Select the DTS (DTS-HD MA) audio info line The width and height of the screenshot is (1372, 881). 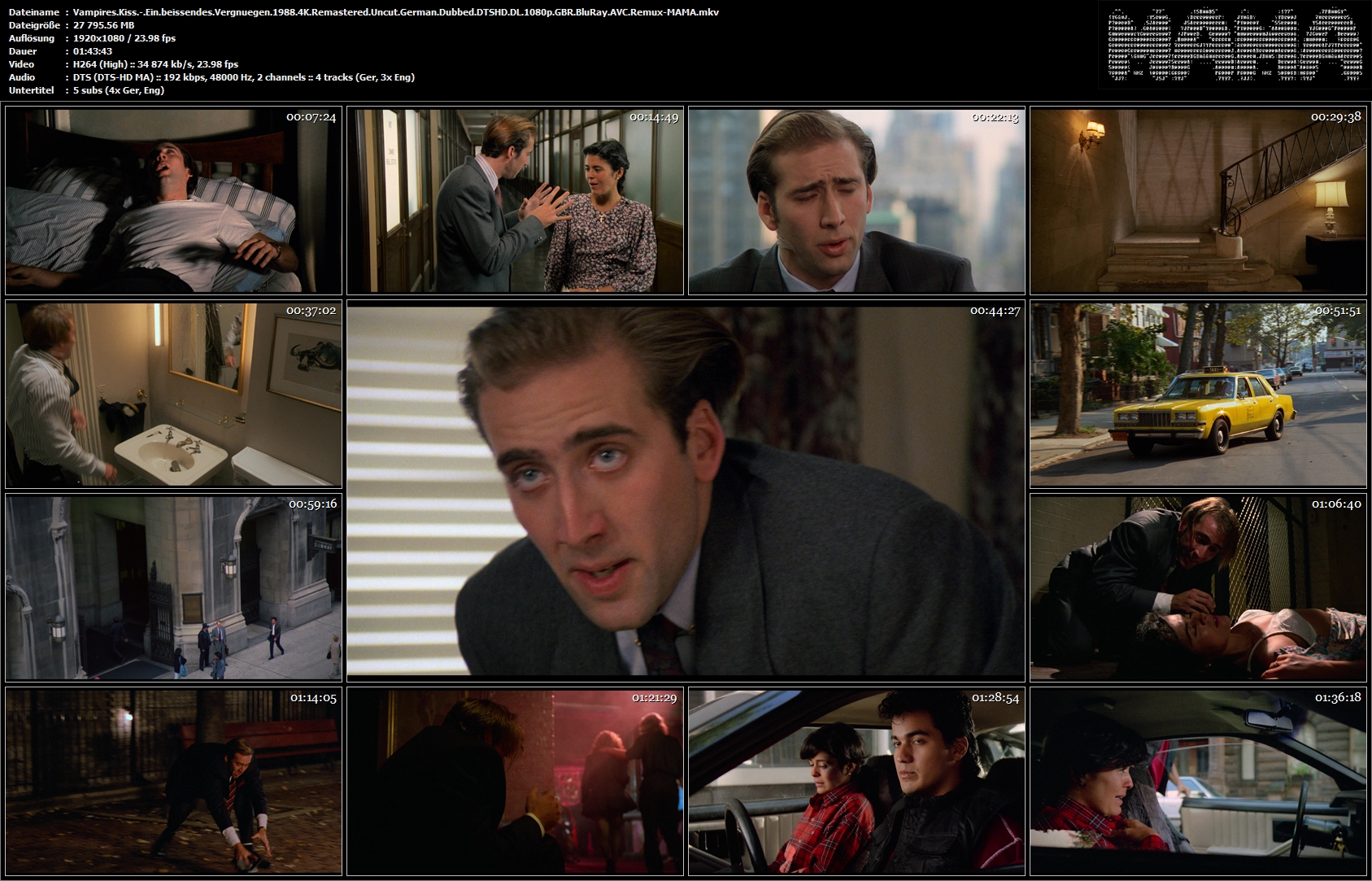[244, 77]
